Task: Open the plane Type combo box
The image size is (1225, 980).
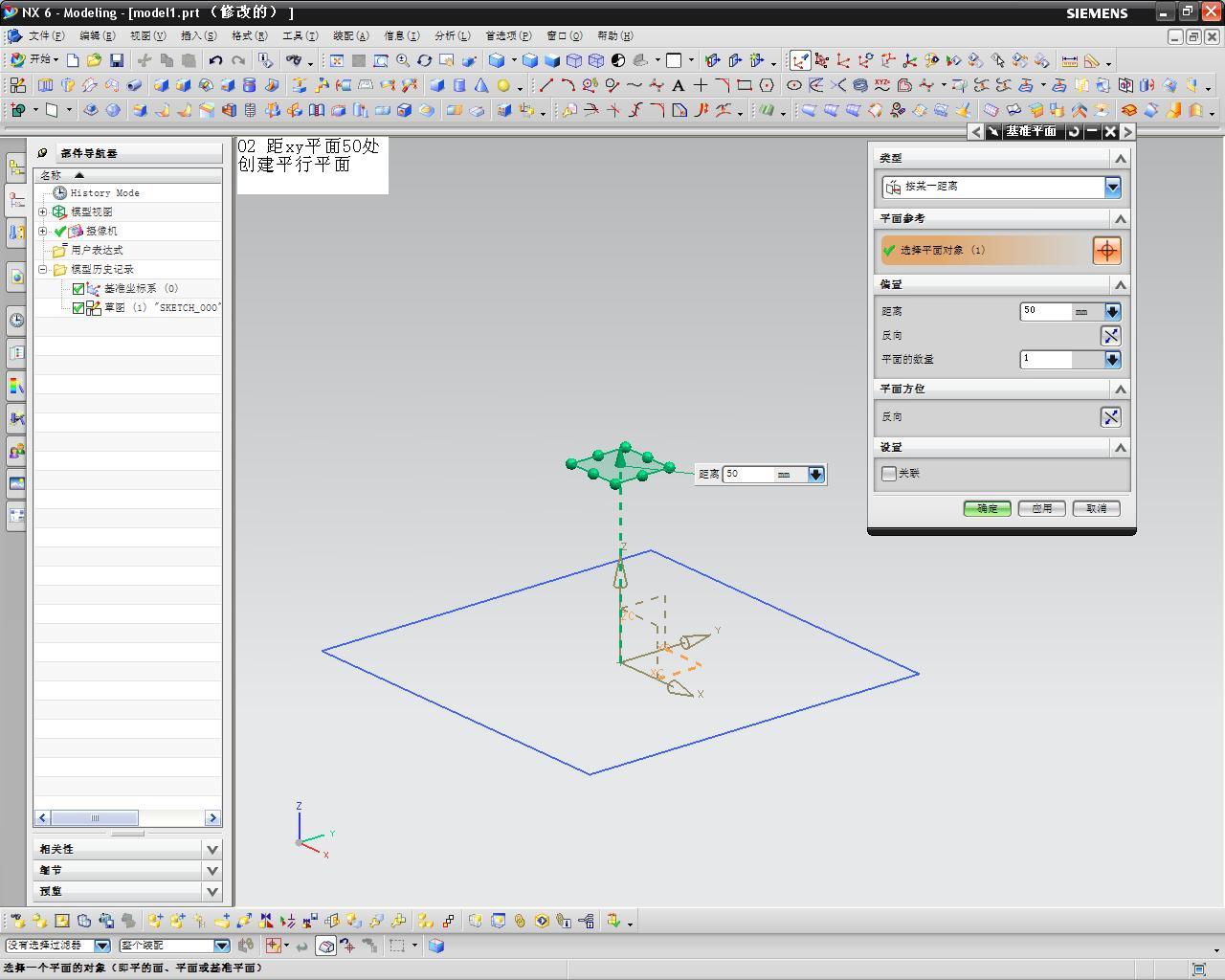Action: [x=1001, y=187]
